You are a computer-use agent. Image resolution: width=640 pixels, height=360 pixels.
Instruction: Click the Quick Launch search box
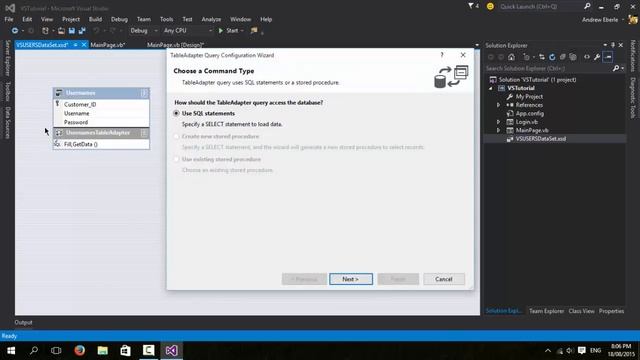pos(541,7)
